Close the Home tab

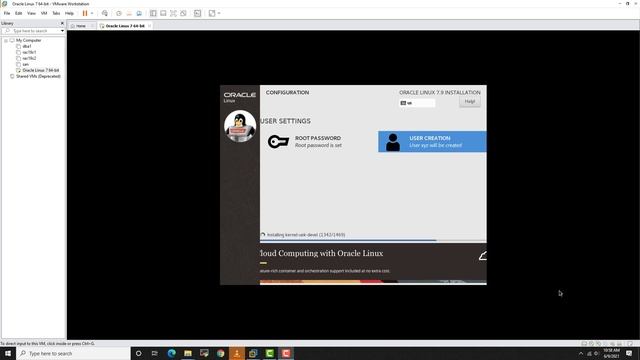(x=92, y=26)
